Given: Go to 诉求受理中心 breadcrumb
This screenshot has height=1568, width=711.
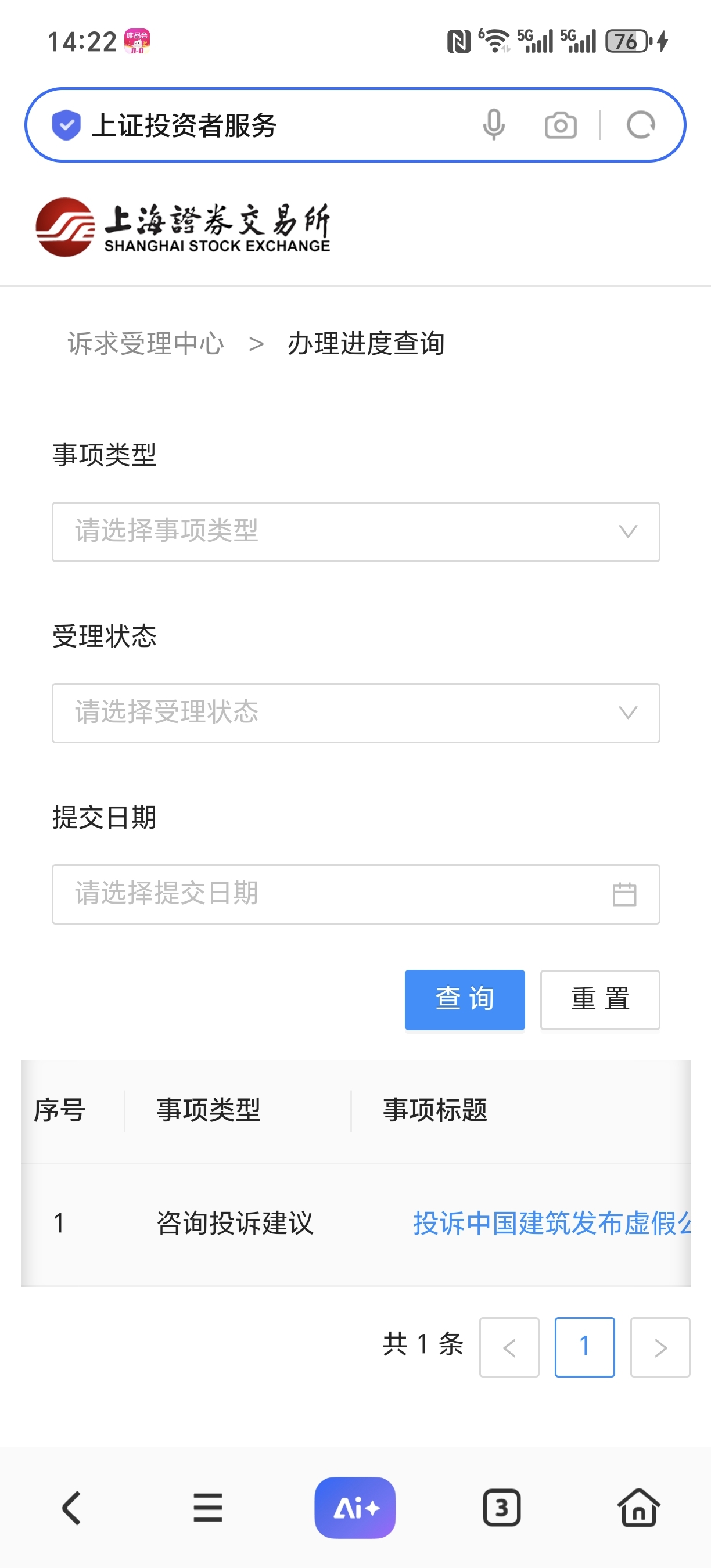Looking at the screenshot, I should [x=145, y=343].
